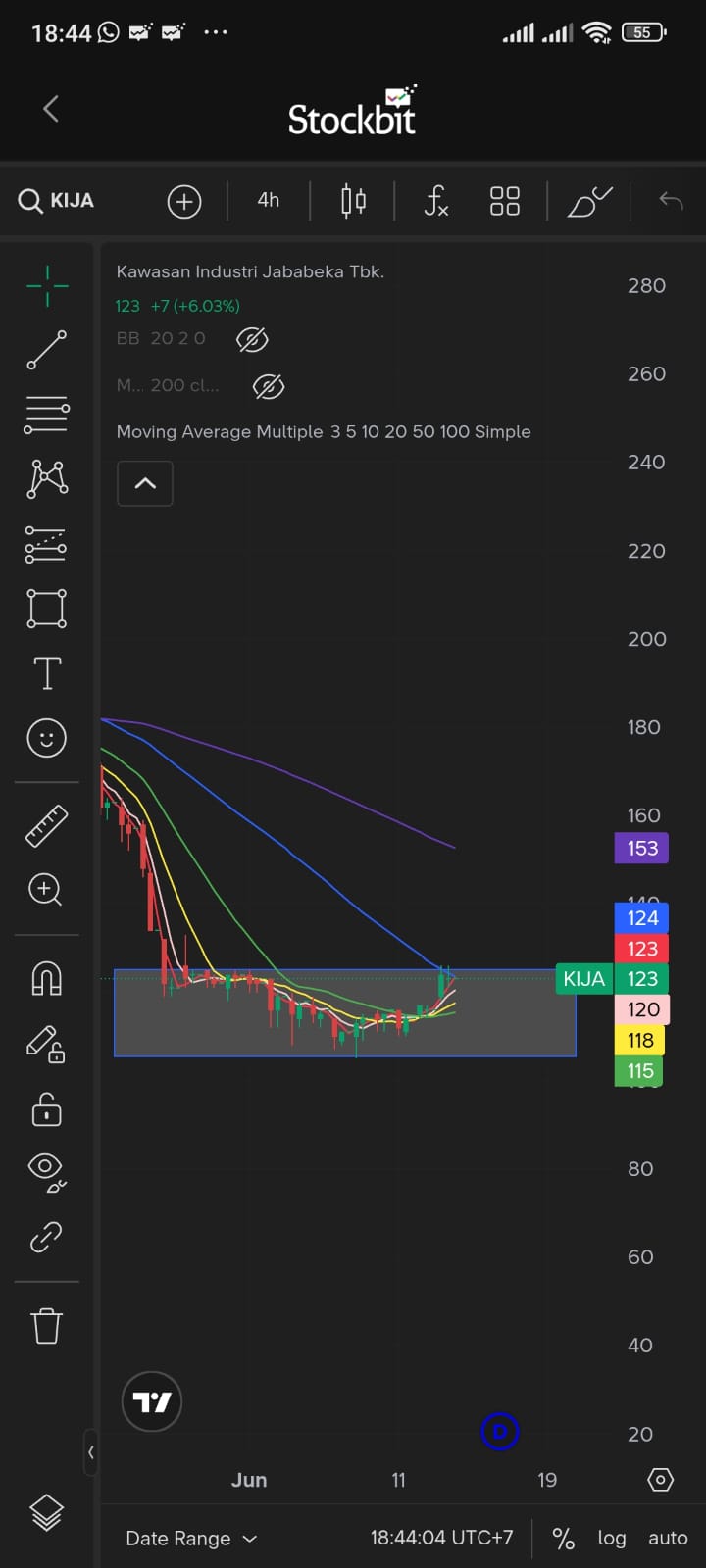Select the yellow 118 price label
706x1568 pixels.
tap(641, 1040)
